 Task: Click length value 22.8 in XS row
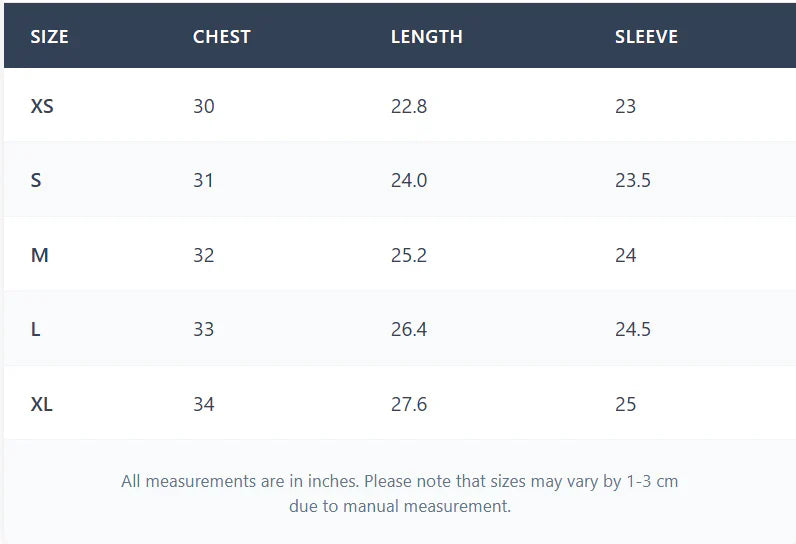(x=408, y=106)
